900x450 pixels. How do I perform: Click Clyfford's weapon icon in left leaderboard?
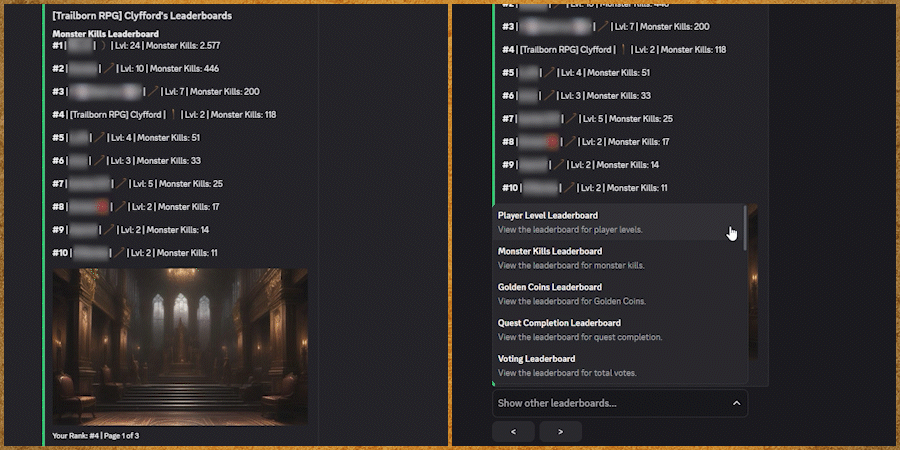[x=173, y=115]
